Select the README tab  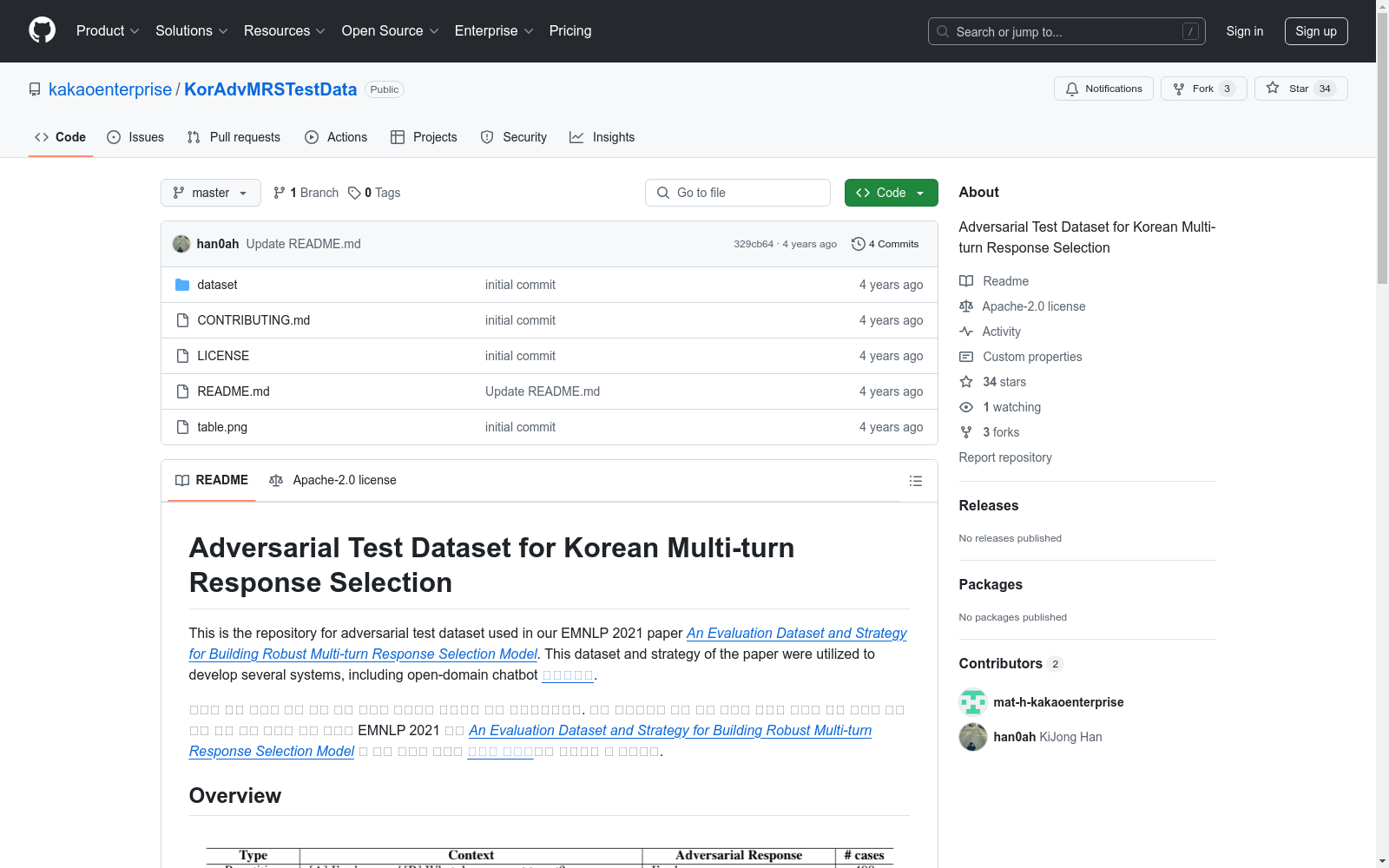(x=212, y=480)
